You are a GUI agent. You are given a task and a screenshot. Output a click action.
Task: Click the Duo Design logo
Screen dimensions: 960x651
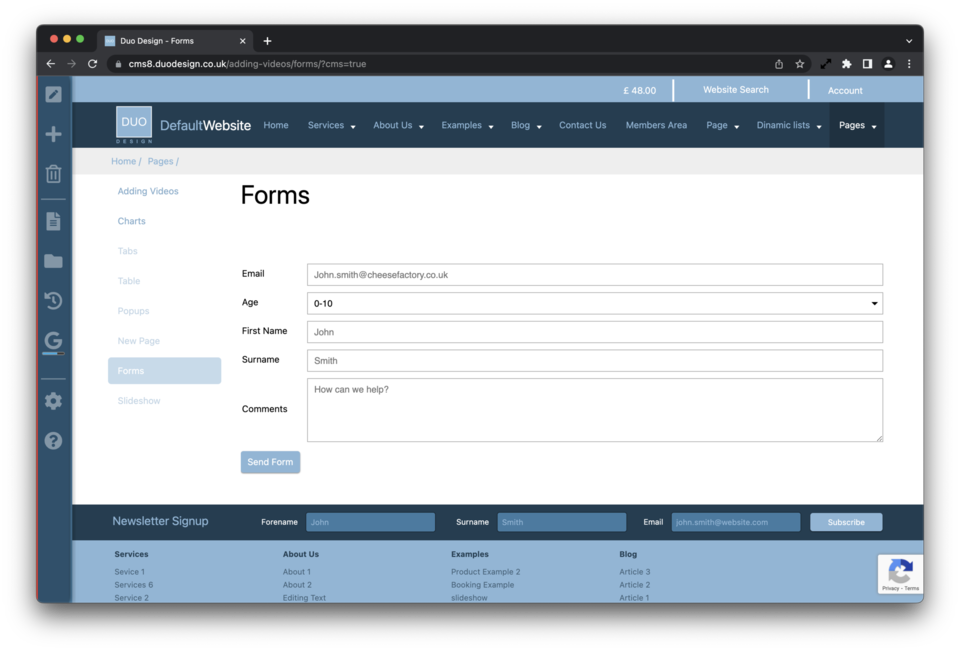[134, 125]
